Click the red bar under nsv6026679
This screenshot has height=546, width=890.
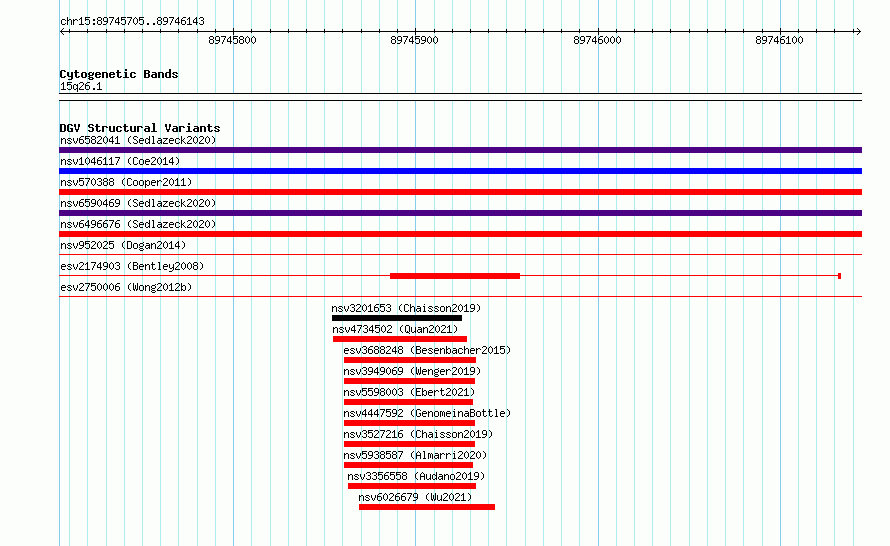(427, 507)
